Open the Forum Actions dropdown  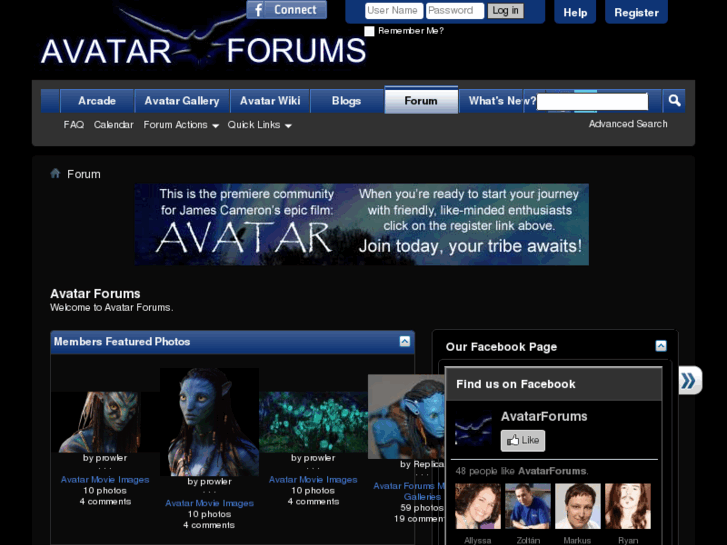click(181, 125)
